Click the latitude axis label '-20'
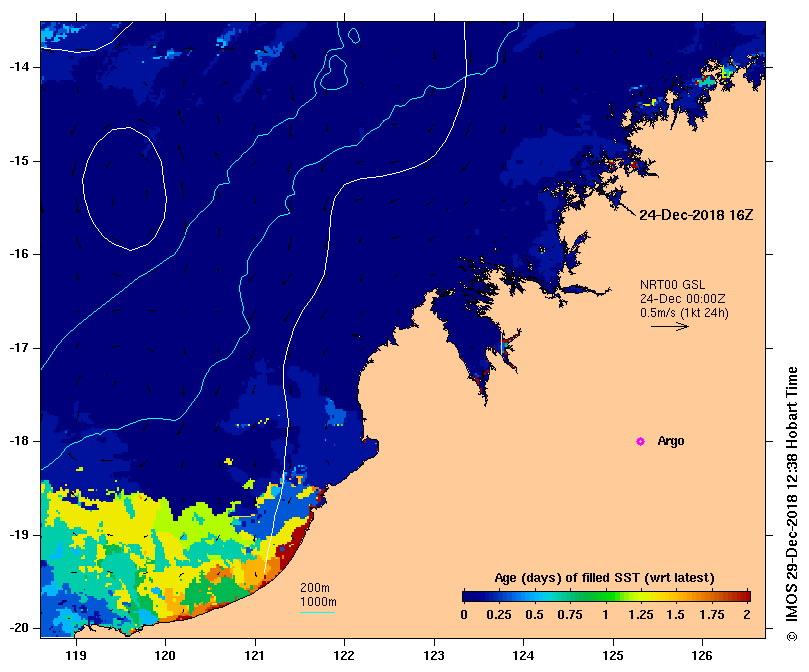This screenshot has width=809, height=672. [x=19, y=628]
